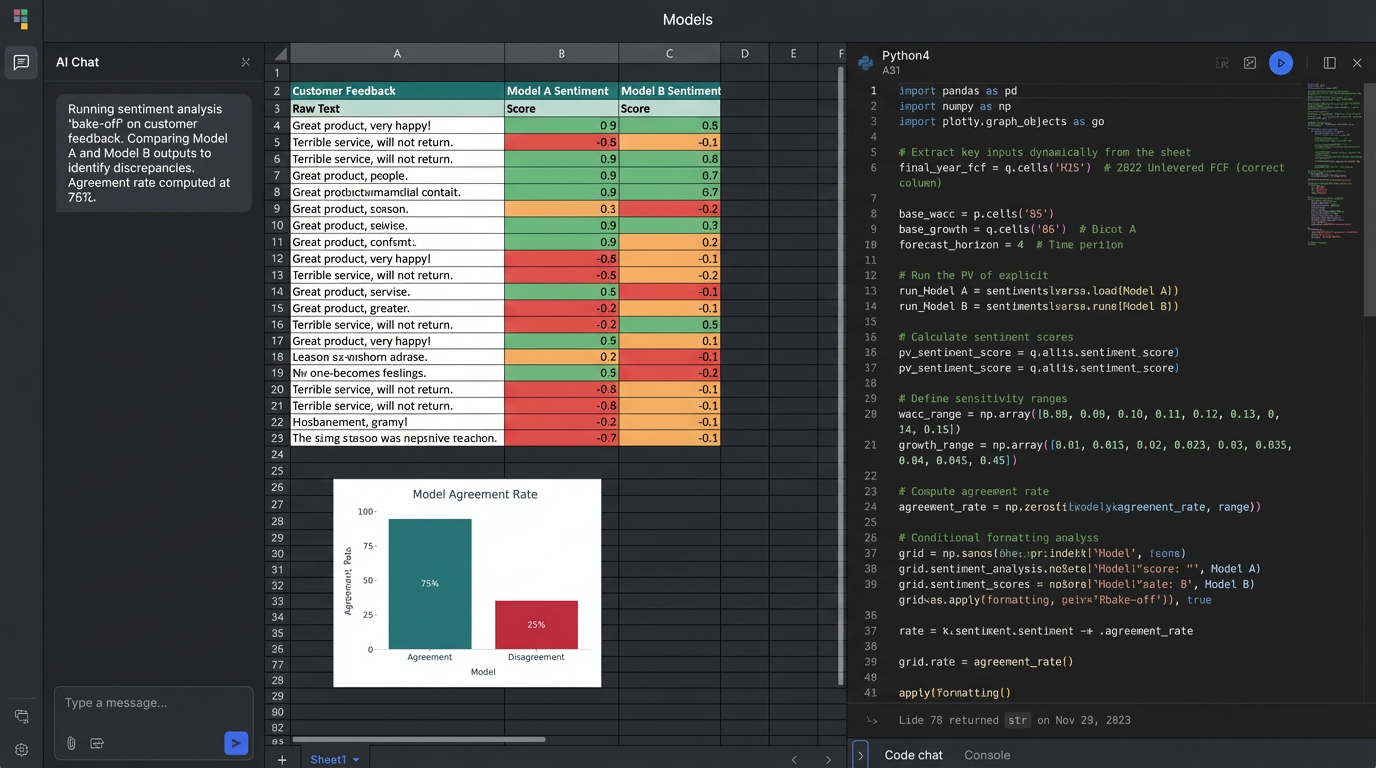The image size is (1376, 768).
Task: Click cell 'Great product, greater.'
Action: pos(397,308)
